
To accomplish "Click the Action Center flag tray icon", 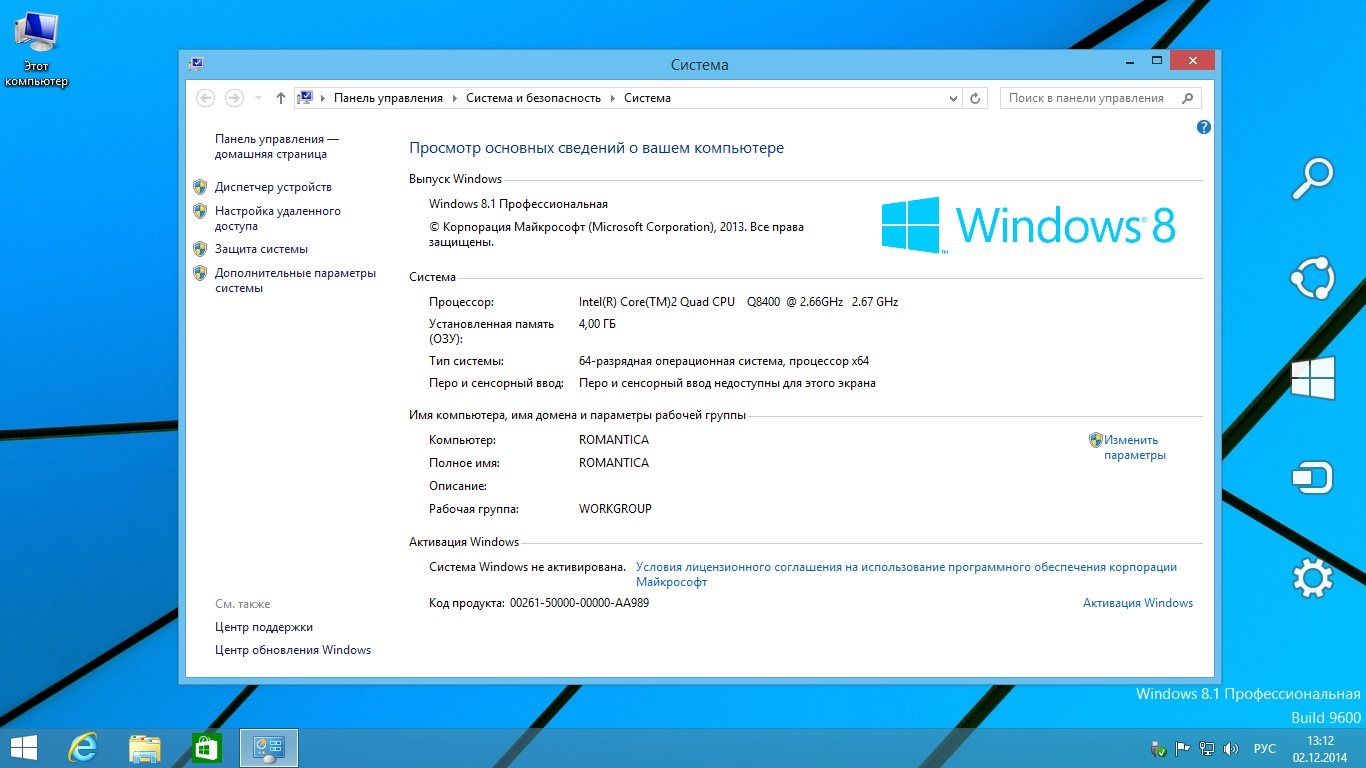I will [x=1182, y=748].
